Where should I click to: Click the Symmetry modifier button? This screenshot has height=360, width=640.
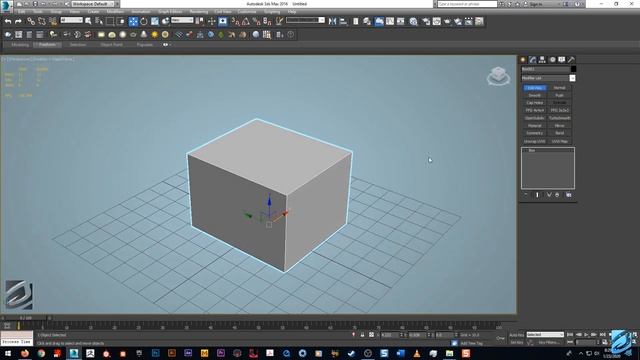534,133
